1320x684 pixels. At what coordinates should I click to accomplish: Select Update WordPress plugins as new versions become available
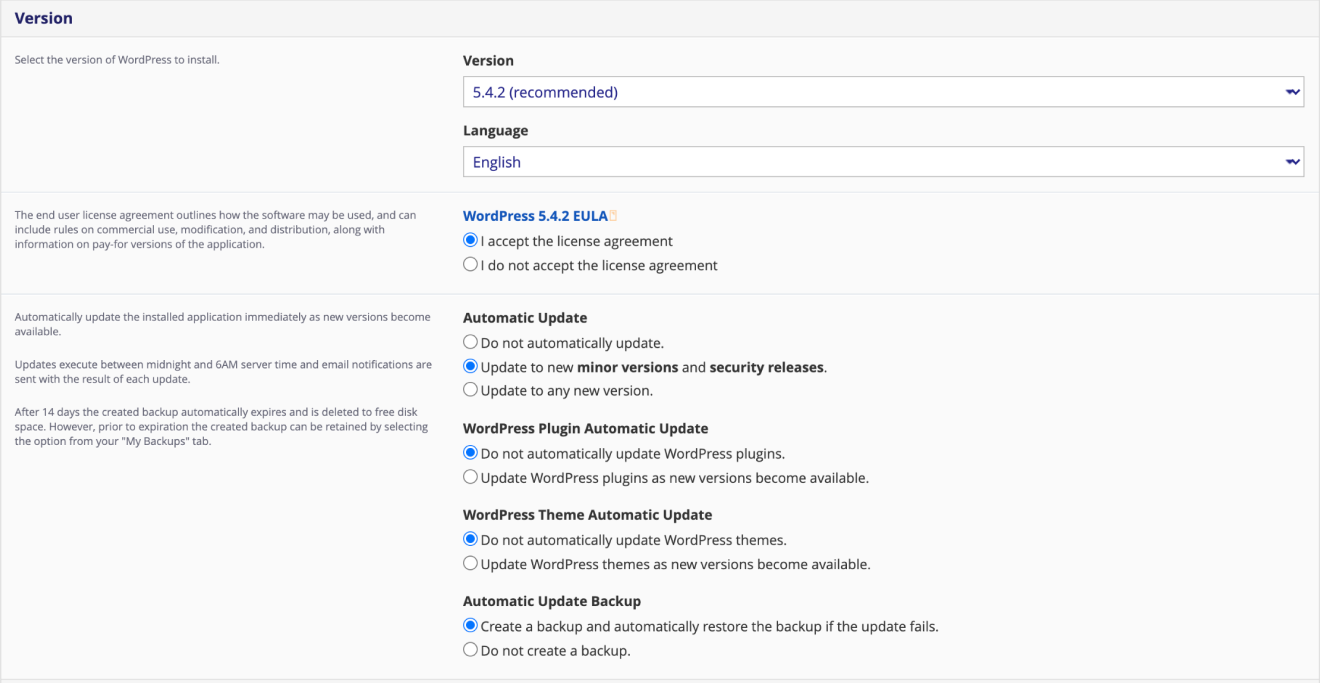click(x=470, y=478)
